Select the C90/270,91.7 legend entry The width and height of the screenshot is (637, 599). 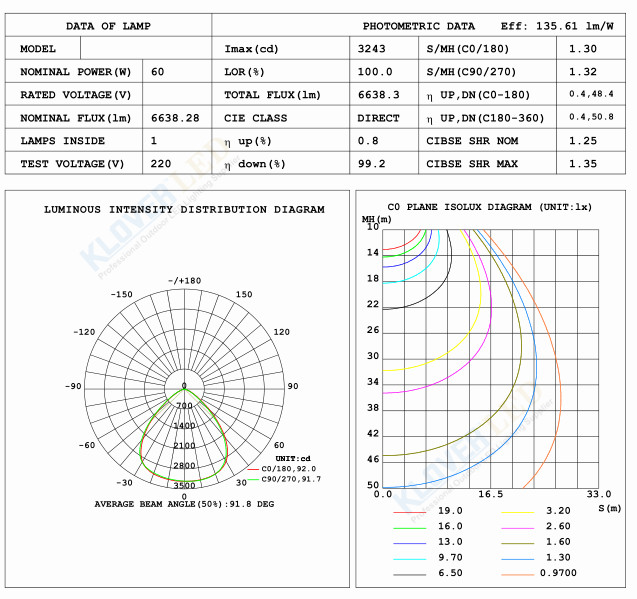(x=284, y=479)
